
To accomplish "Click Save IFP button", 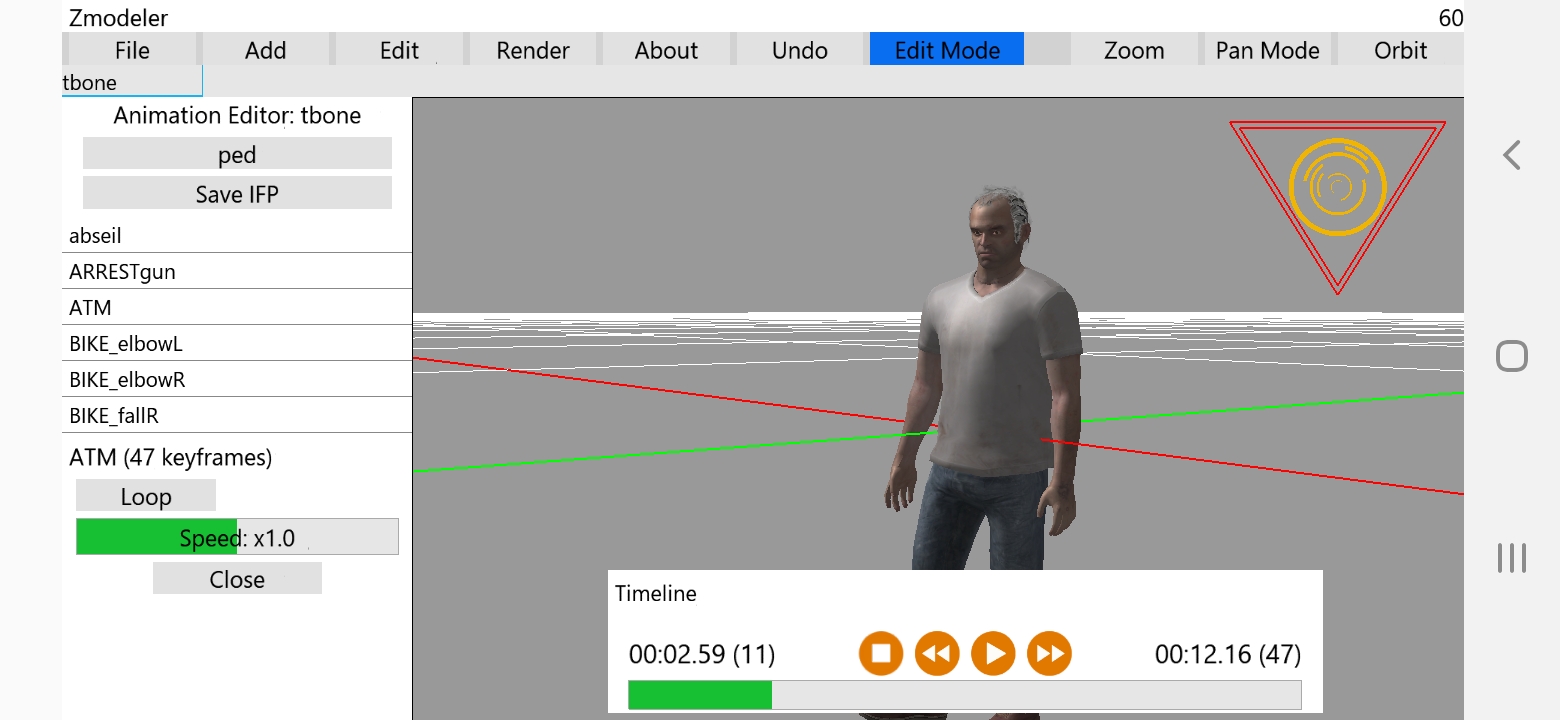I will [237, 193].
